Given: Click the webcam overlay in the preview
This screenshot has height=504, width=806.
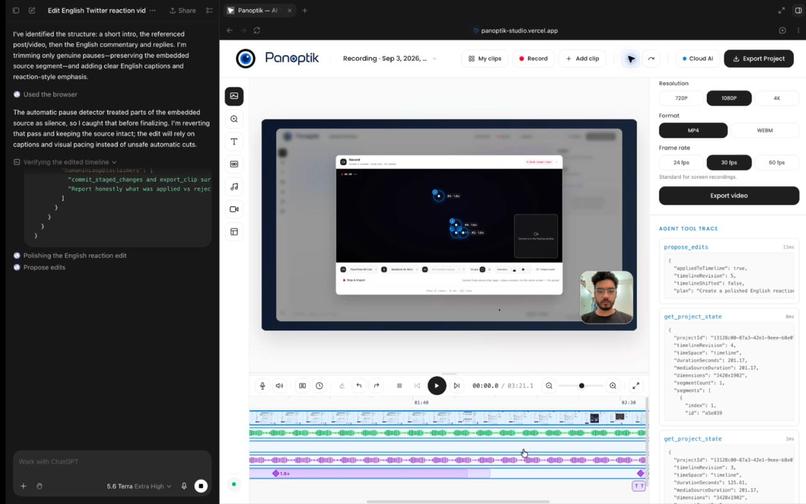Looking at the screenshot, I should (x=607, y=297).
